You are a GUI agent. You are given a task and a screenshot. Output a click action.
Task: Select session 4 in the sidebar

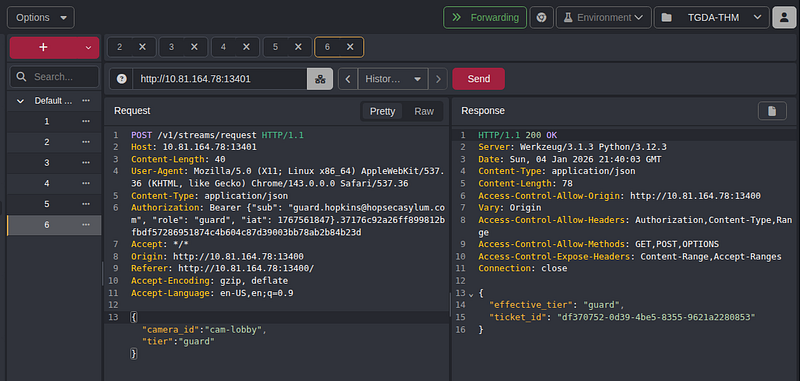pyautogui.click(x=47, y=184)
